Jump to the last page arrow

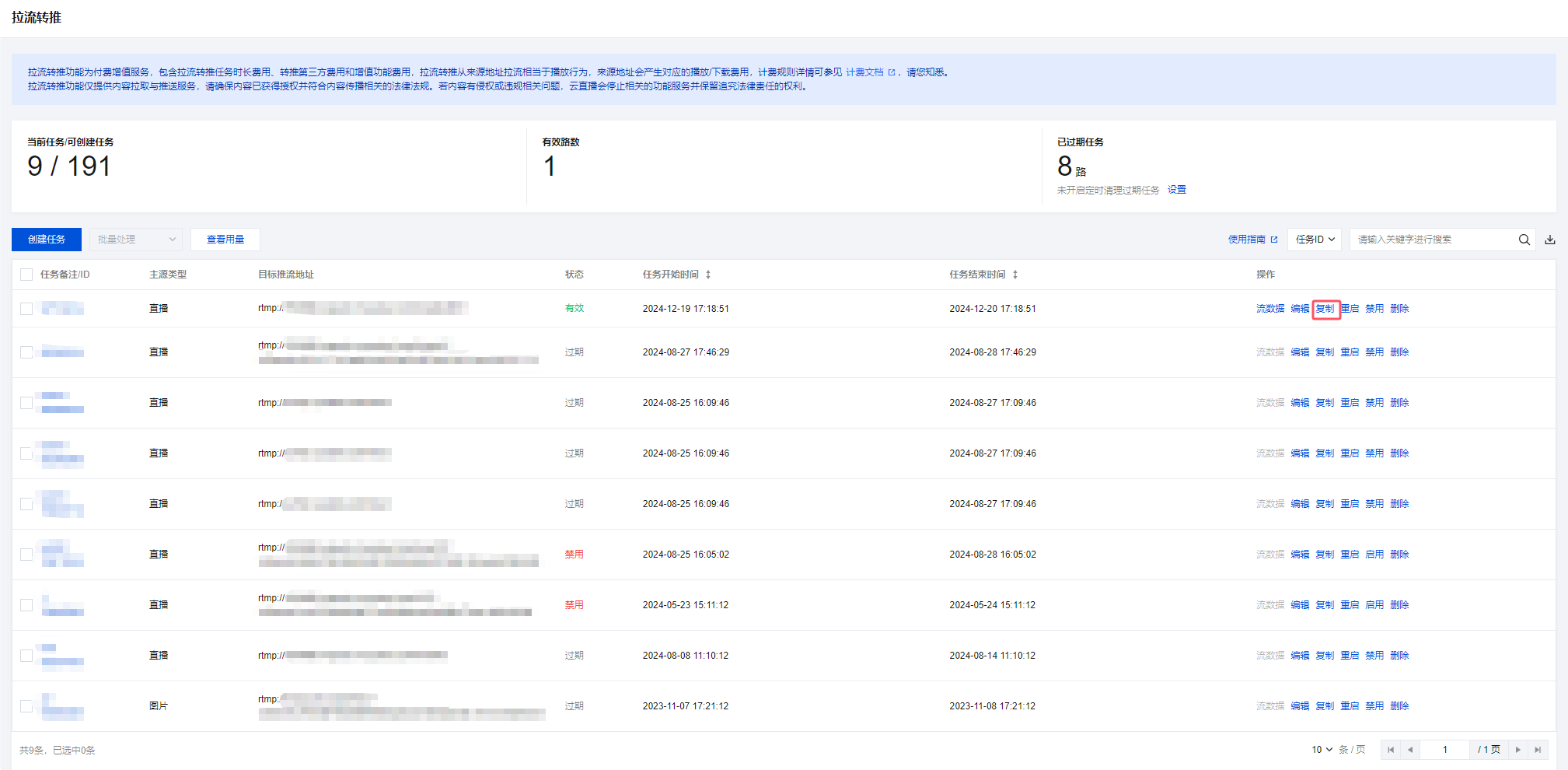click(x=1538, y=750)
